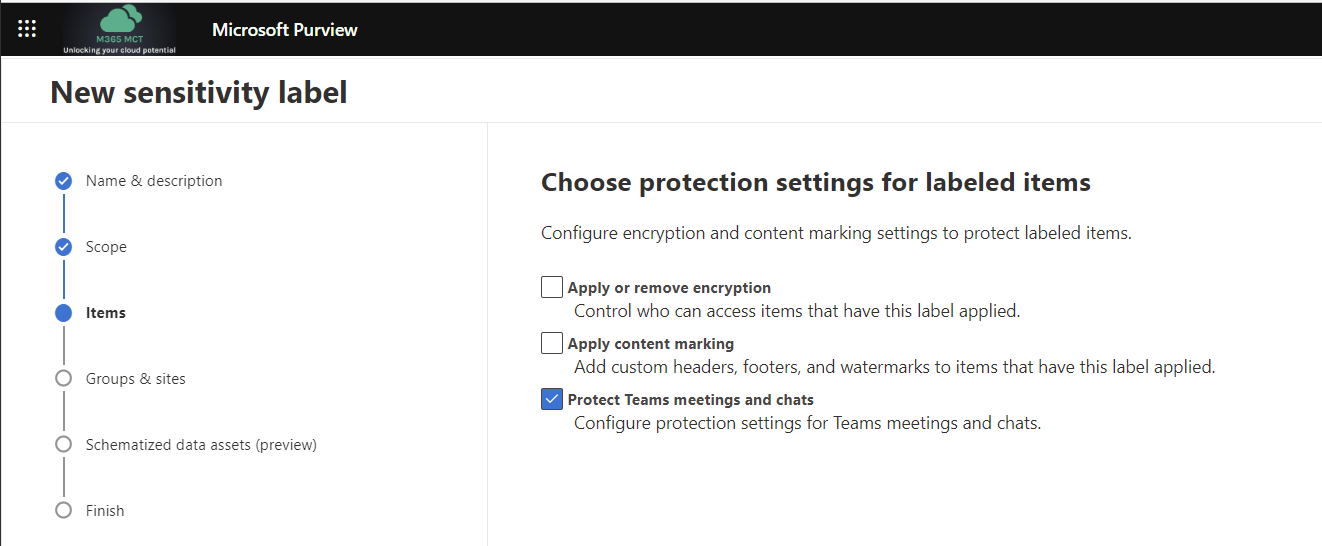Enable the Apply content marking checkbox
Viewport: 1322px width, 546px height.
[x=552, y=344]
